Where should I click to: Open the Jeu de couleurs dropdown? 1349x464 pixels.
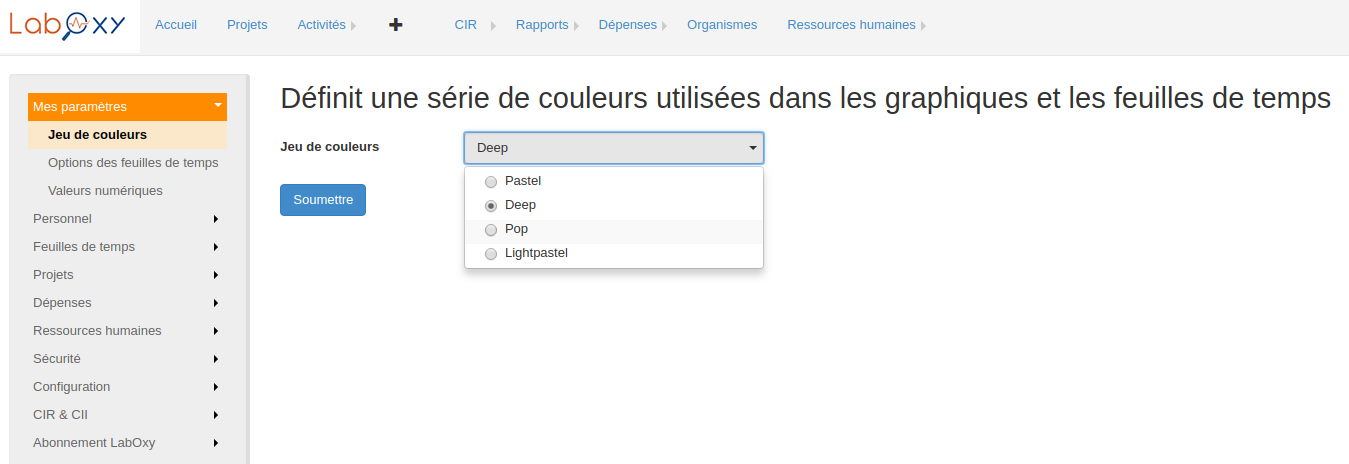coord(614,148)
